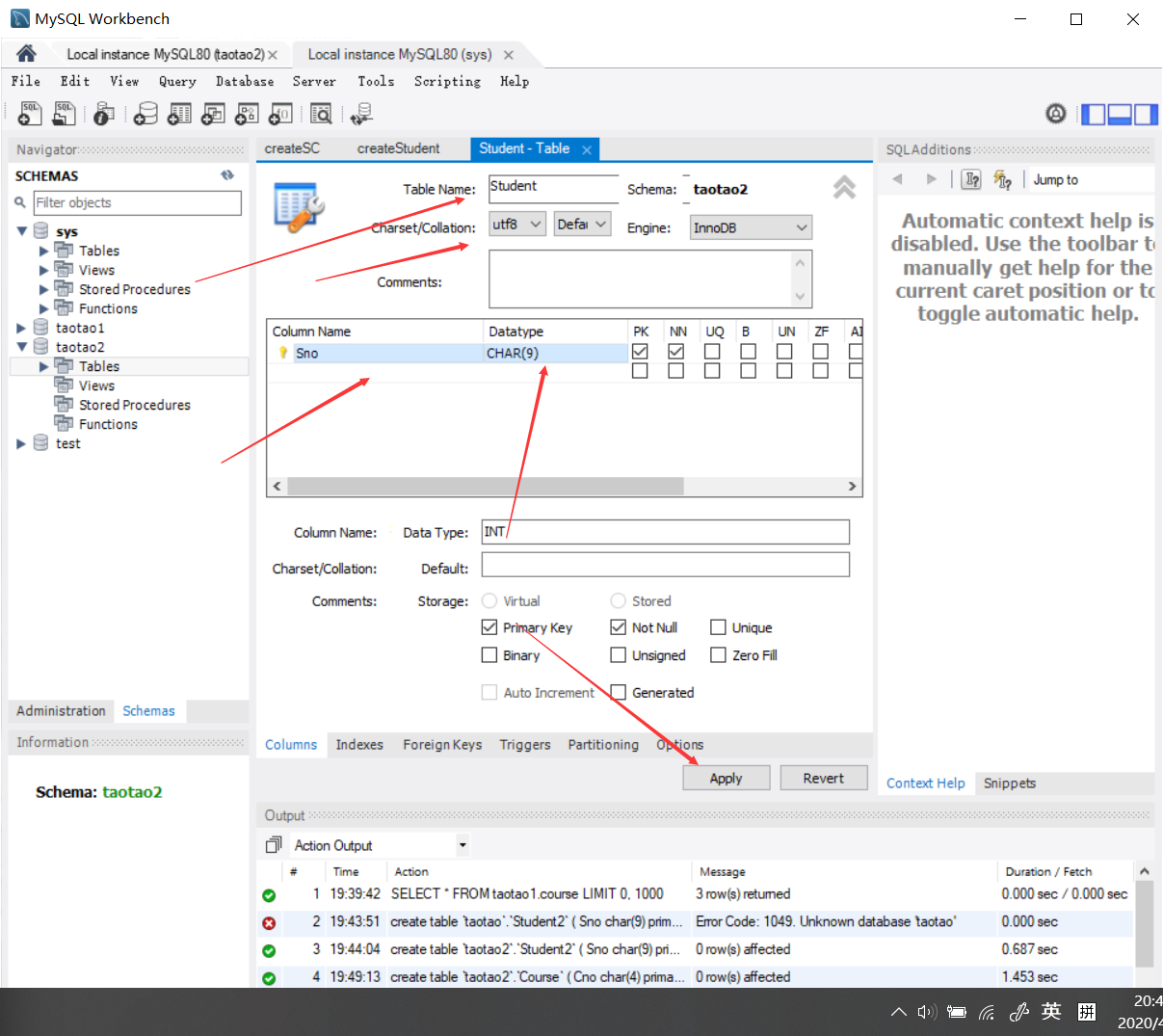The image size is (1163, 1036).
Task: Click the table editor icon beside Table Name
Action: 299,207
